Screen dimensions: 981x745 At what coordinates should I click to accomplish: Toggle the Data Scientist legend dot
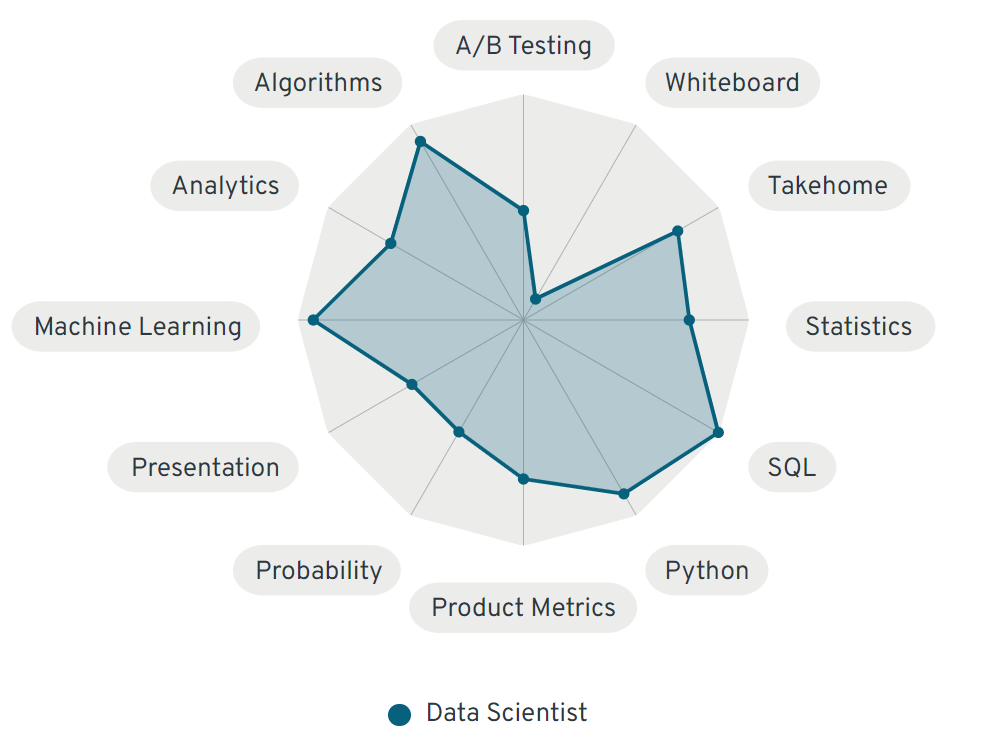[x=400, y=714]
